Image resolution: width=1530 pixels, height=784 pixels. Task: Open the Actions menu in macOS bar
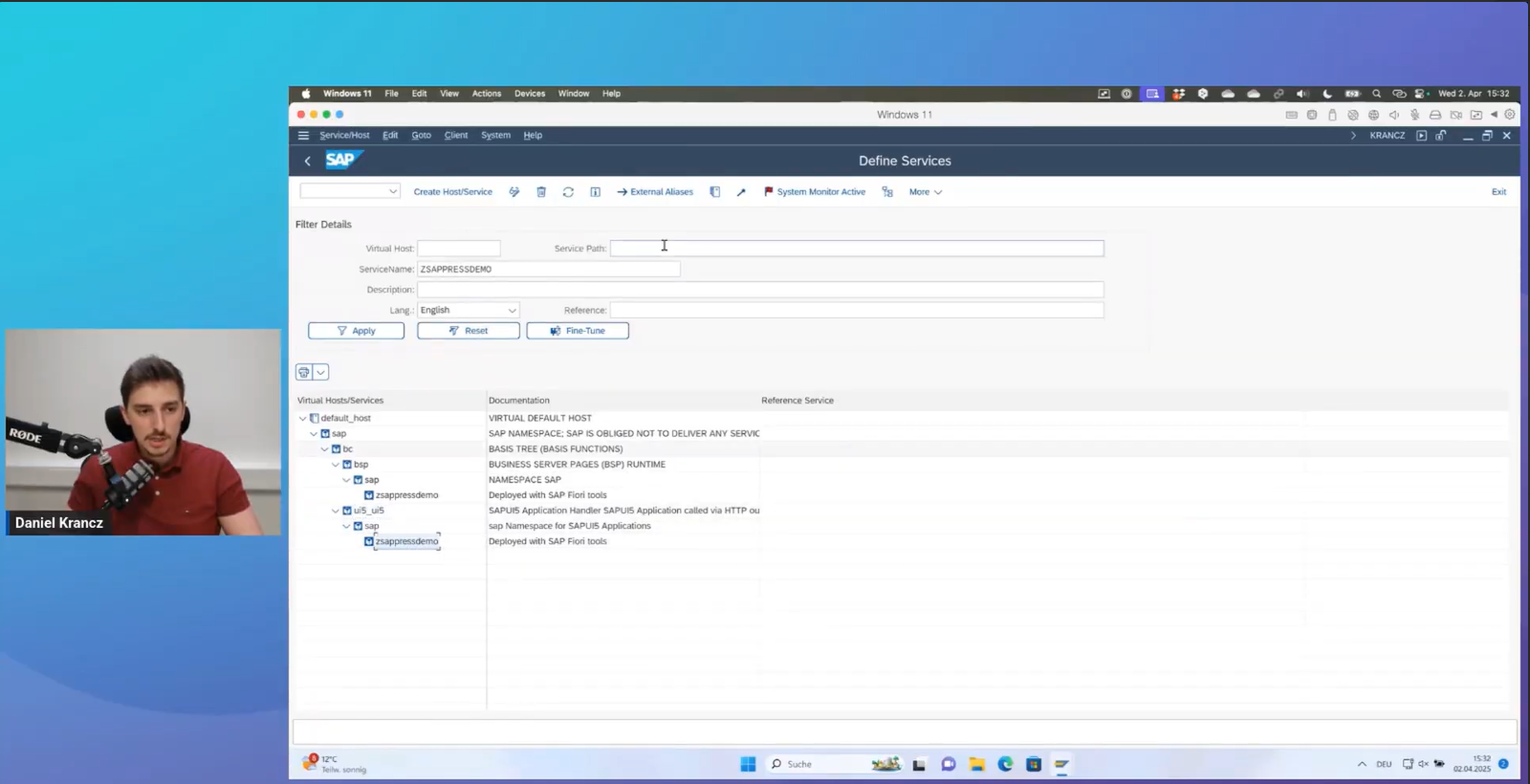[x=487, y=94]
